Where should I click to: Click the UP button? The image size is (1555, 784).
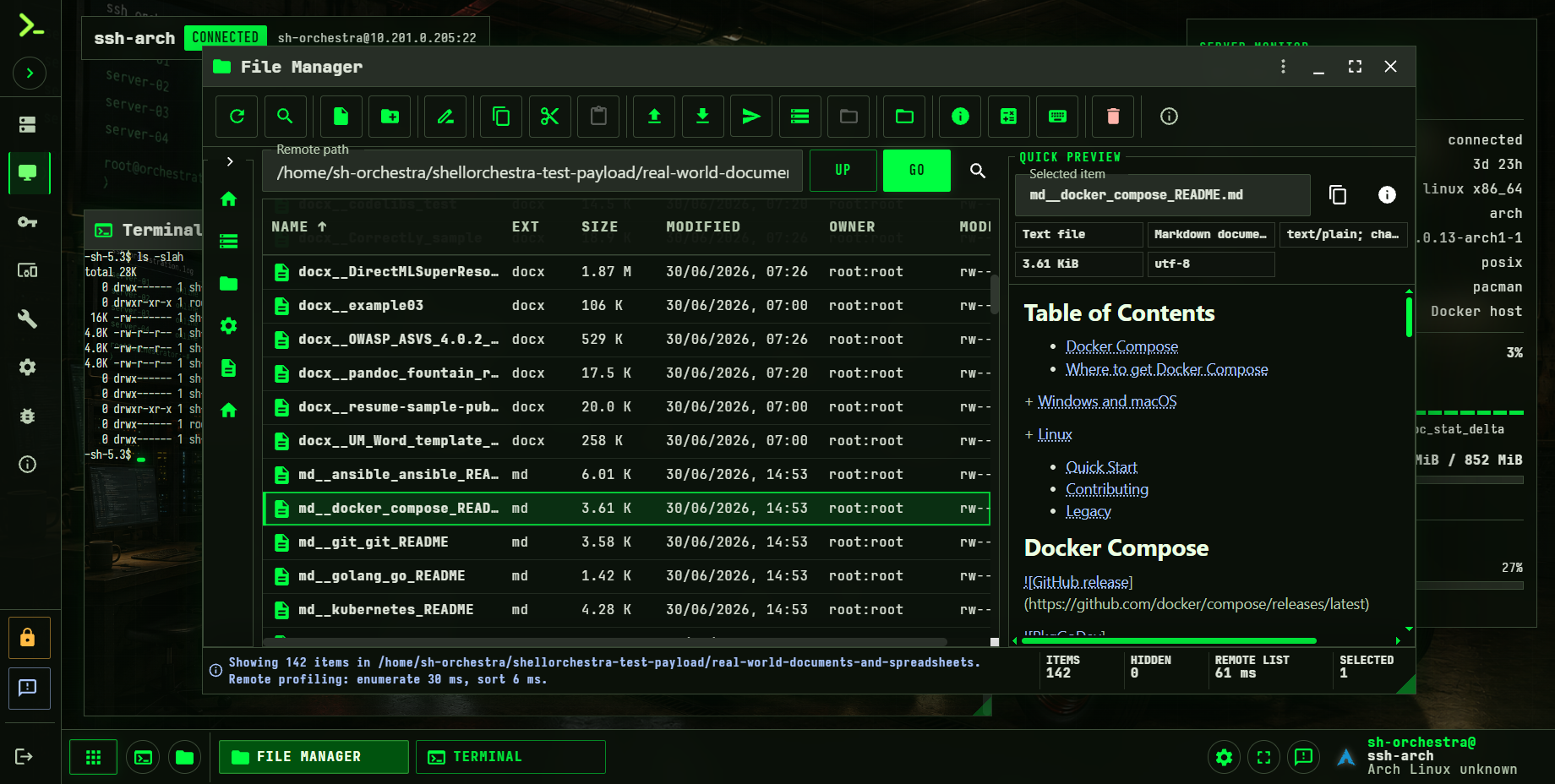843,171
